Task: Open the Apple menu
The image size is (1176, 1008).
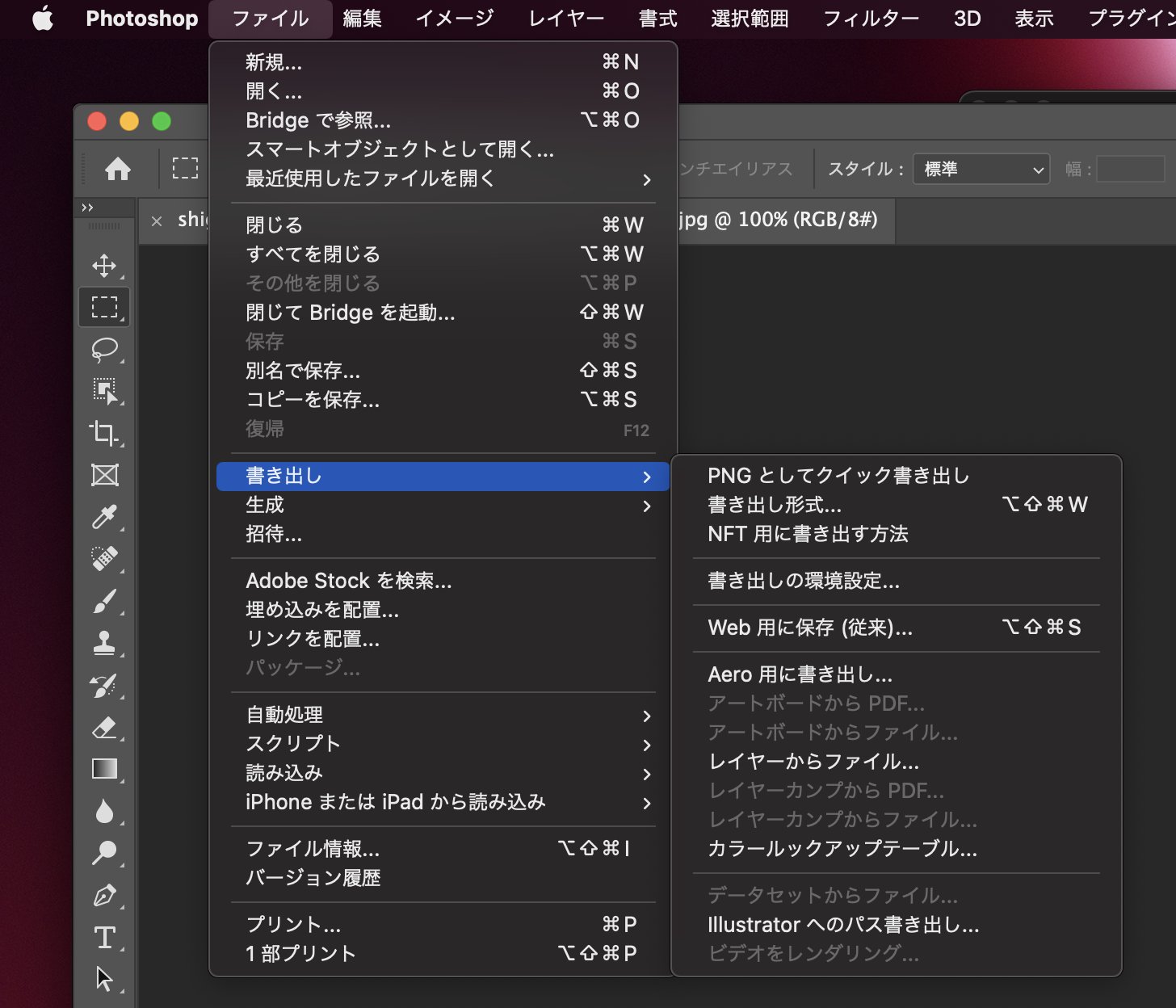Action: click(x=42, y=18)
